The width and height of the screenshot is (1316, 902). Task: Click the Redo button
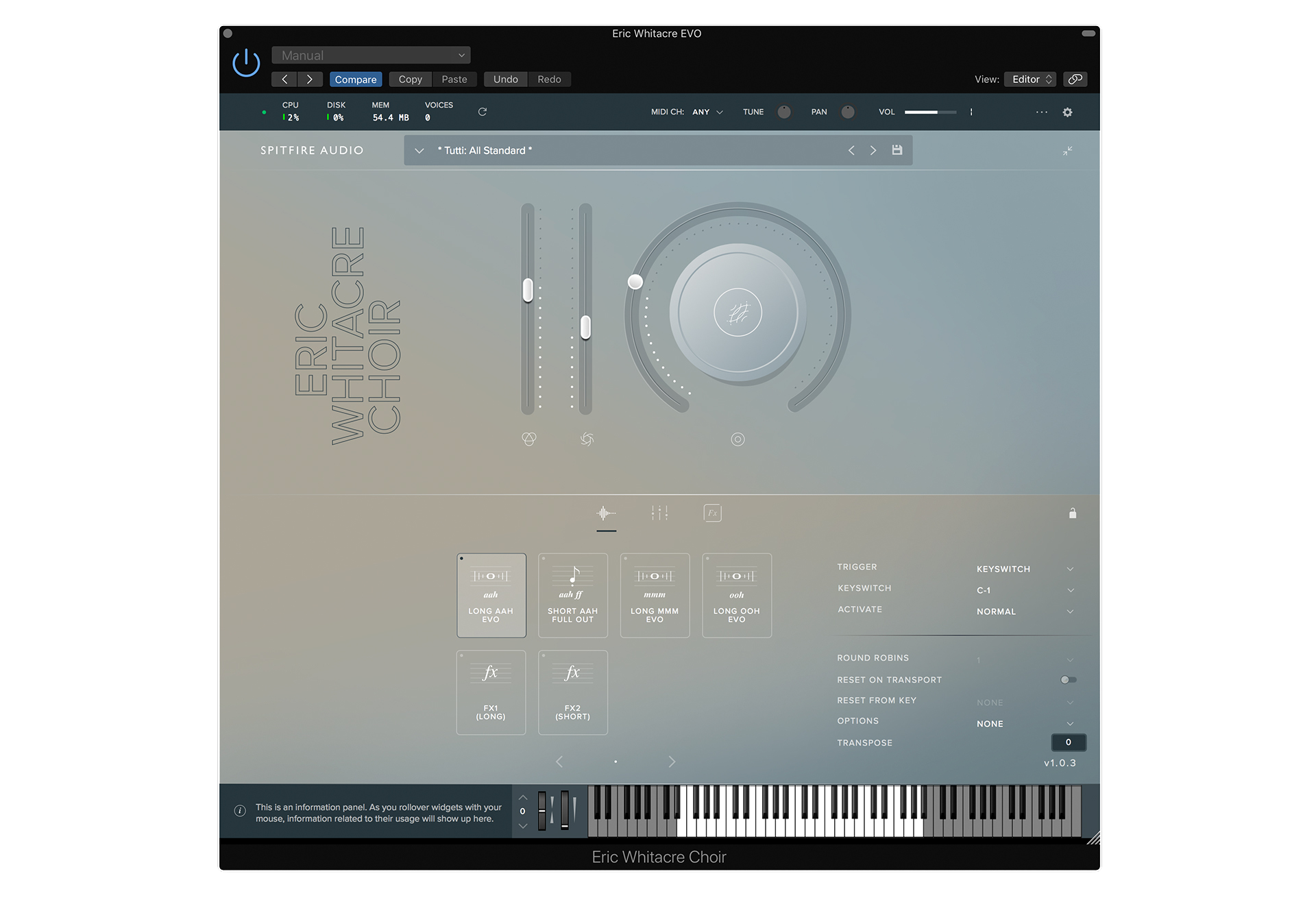coord(549,80)
